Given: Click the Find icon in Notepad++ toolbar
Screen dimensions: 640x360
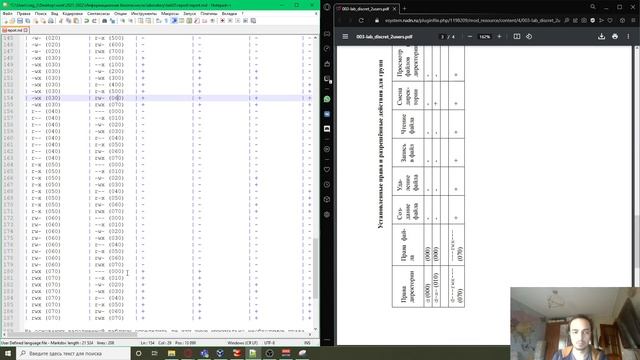Looking at the screenshot, I should tap(104, 21).
